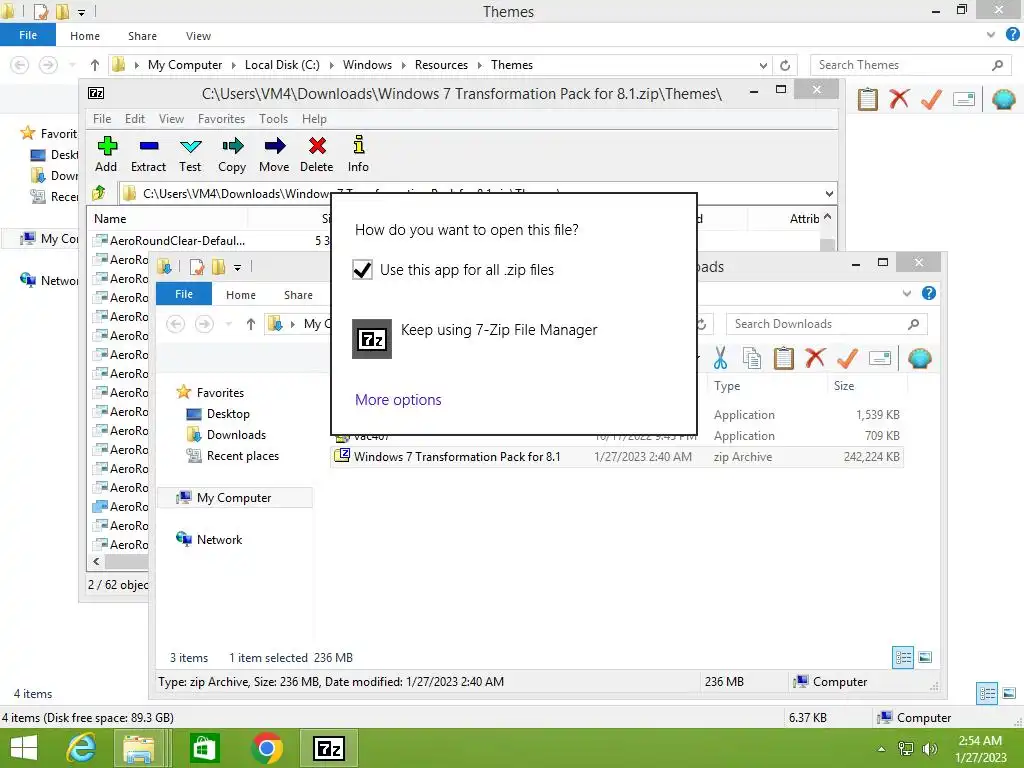Click the orange checkmark icon in Downloads window
The image size is (1024, 768).
coord(847,358)
